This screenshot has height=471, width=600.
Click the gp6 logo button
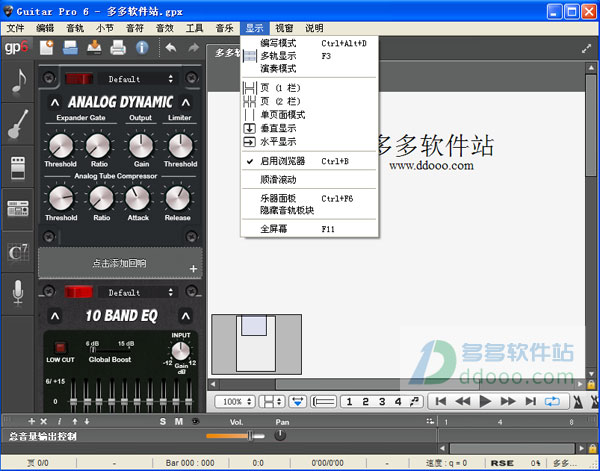[16, 47]
